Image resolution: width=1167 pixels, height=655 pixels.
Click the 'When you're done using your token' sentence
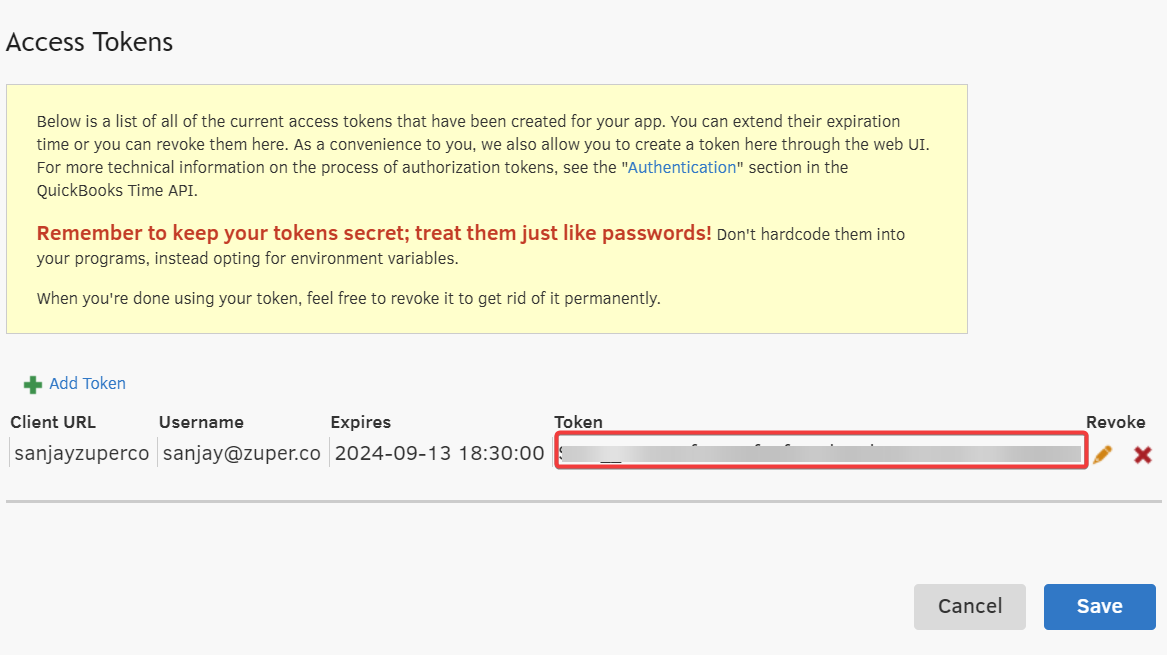(348, 298)
